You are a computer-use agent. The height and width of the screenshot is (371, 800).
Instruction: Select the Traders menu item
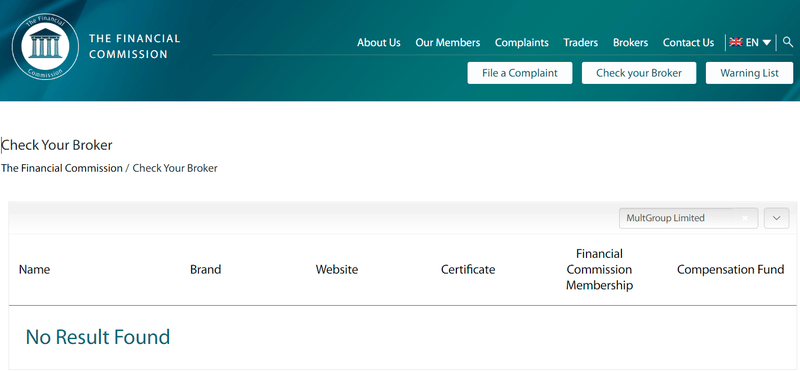pos(581,43)
